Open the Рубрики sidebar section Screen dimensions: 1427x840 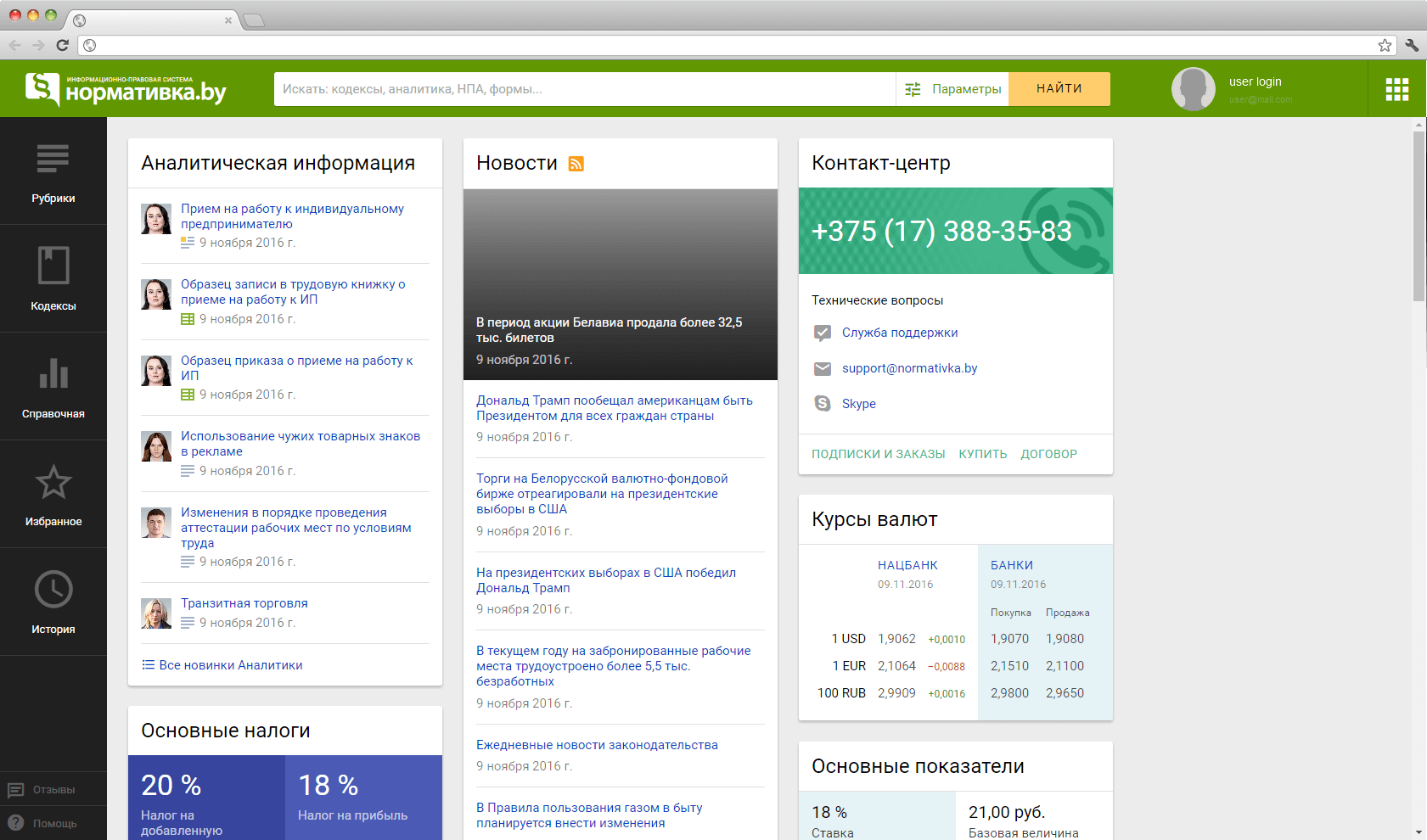[53, 171]
